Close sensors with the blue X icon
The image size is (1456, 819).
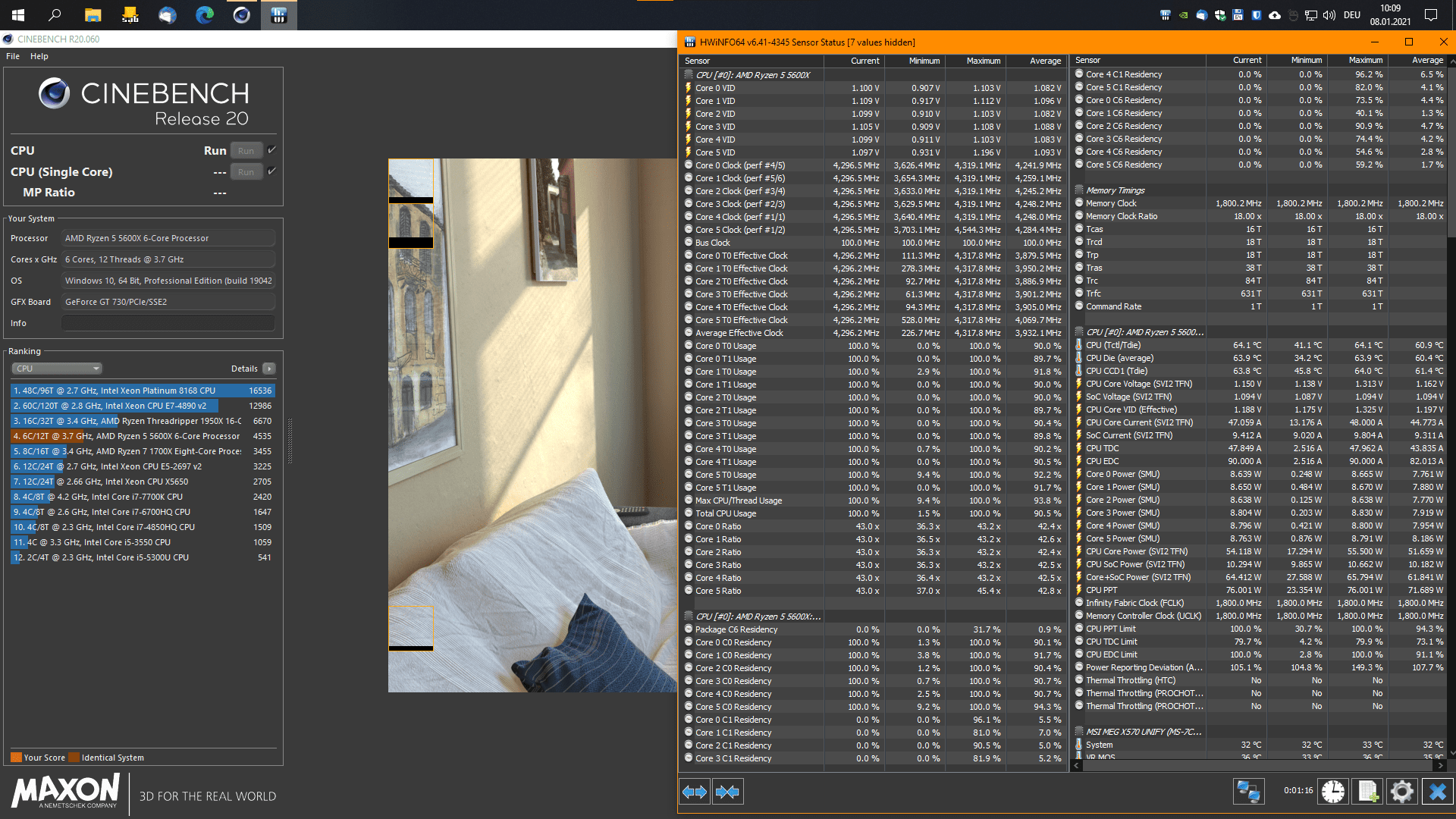click(x=1438, y=792)
